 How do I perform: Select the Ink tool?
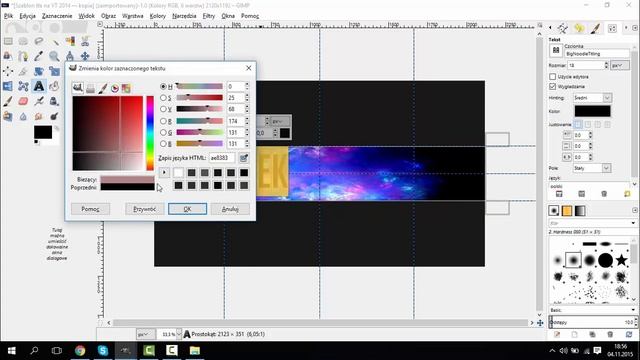54,101
